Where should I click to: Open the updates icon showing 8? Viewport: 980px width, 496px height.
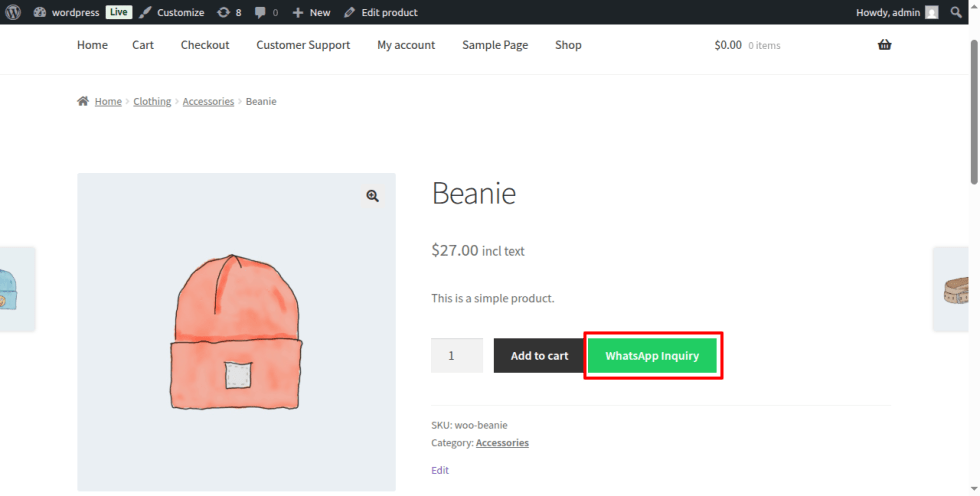point(223,12)
